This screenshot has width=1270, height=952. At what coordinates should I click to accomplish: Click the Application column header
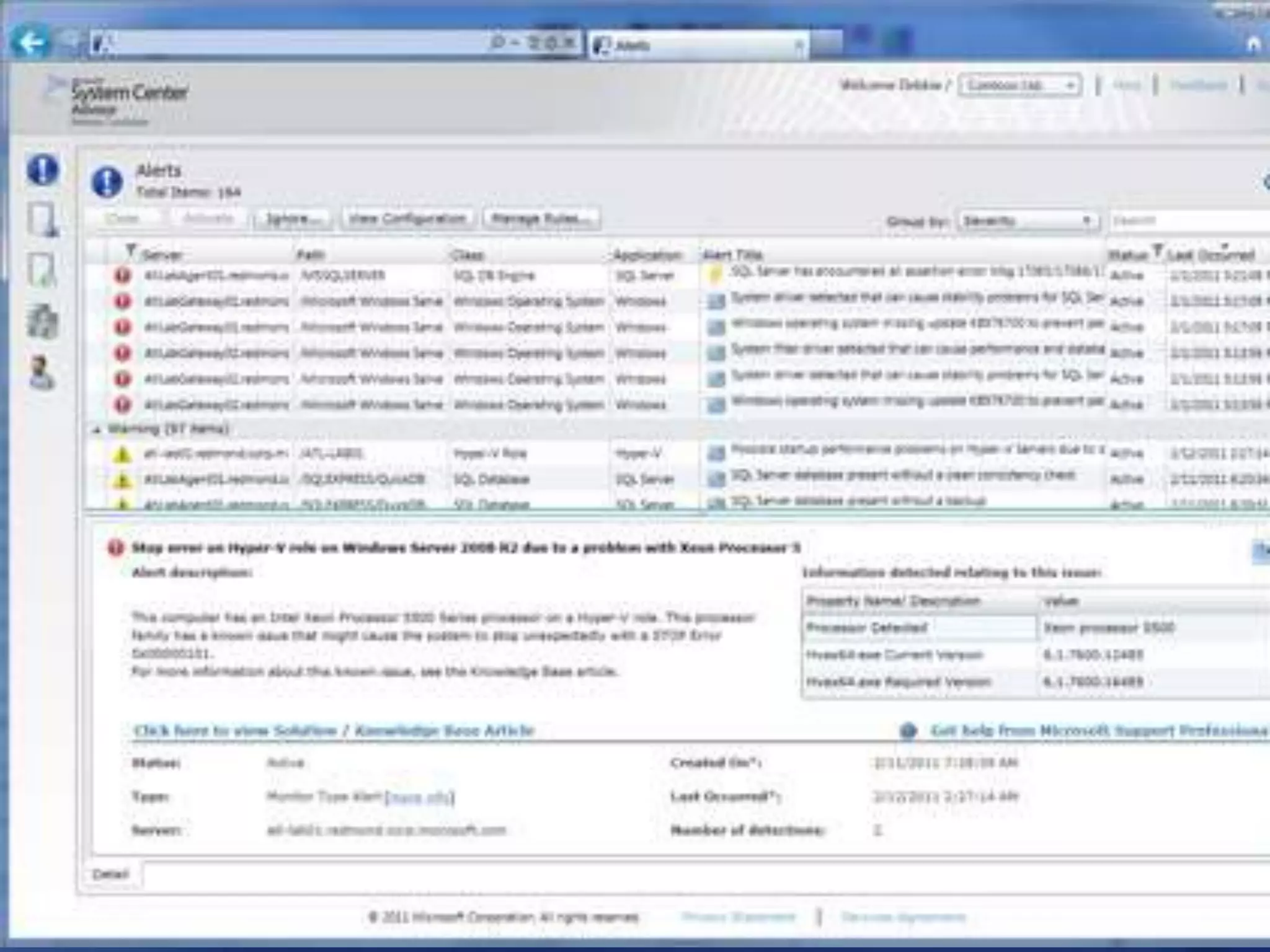[647, 255]
